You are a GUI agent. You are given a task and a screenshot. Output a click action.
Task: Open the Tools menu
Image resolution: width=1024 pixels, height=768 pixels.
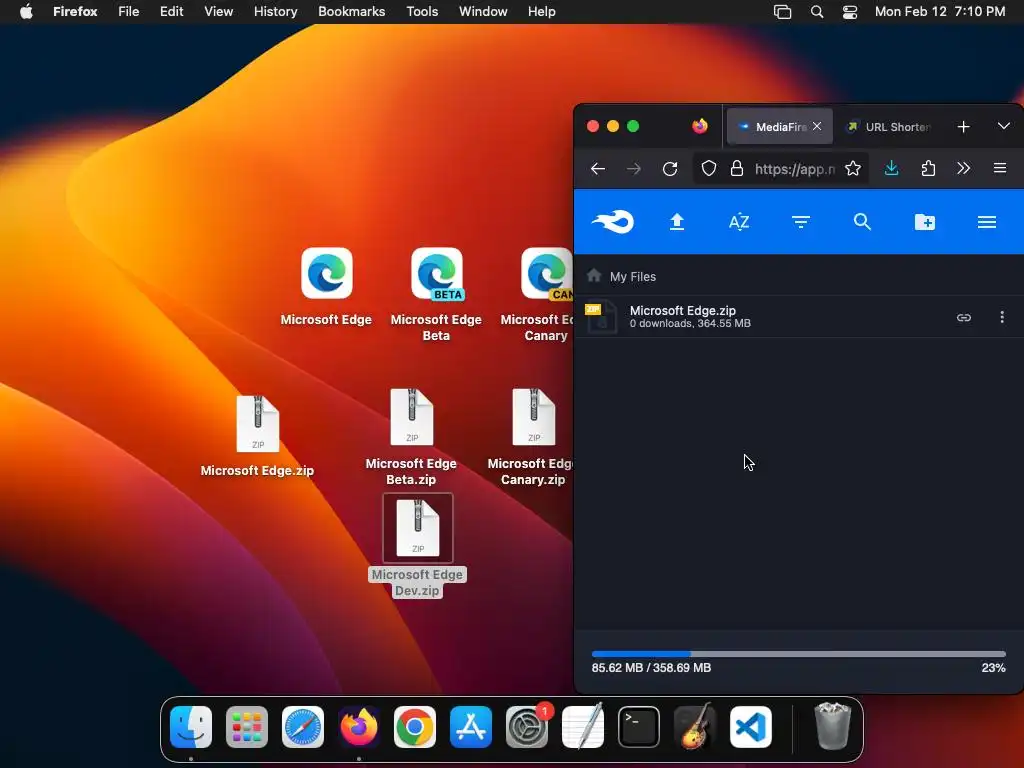(422, 12)
